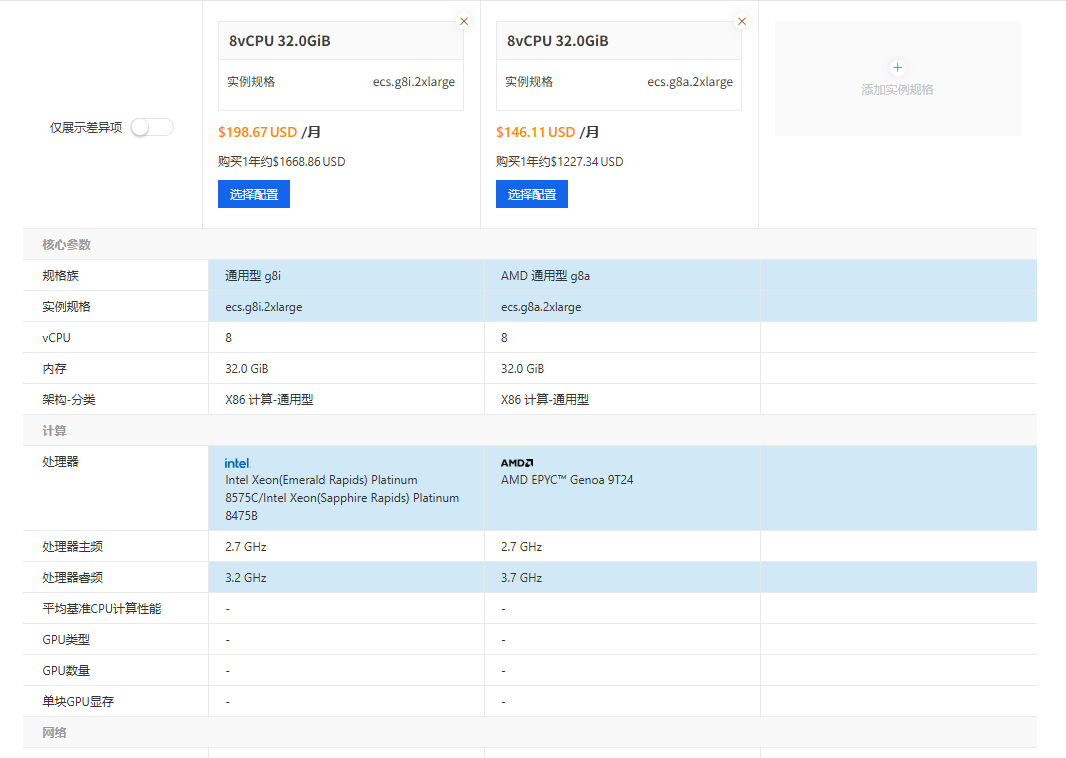Expand the 网络 section header
Viewport: 1066px width, 758px height.
click(54, 733)
